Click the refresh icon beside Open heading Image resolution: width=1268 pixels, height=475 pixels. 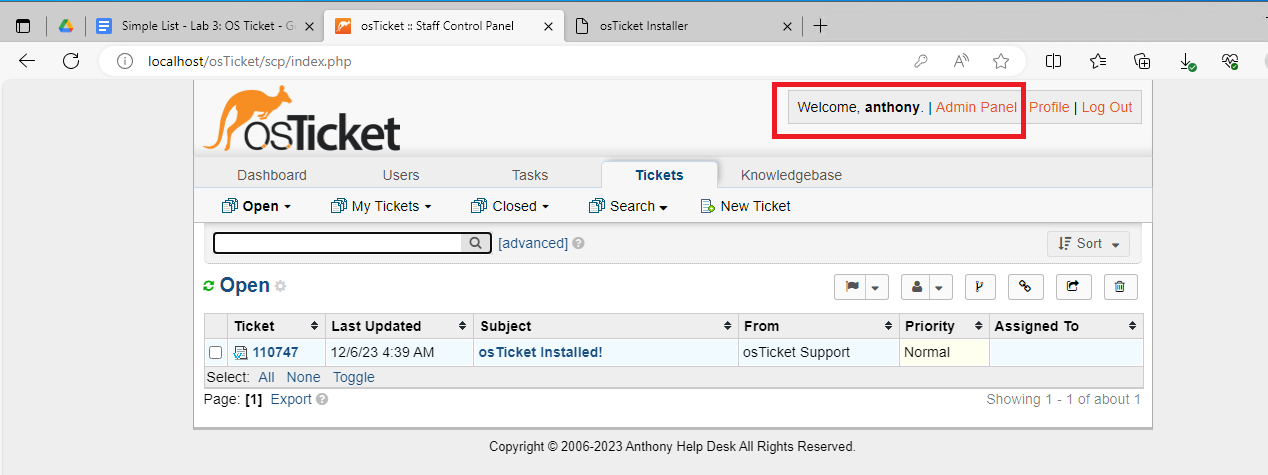pyautogui.click(x=209, y=286)
